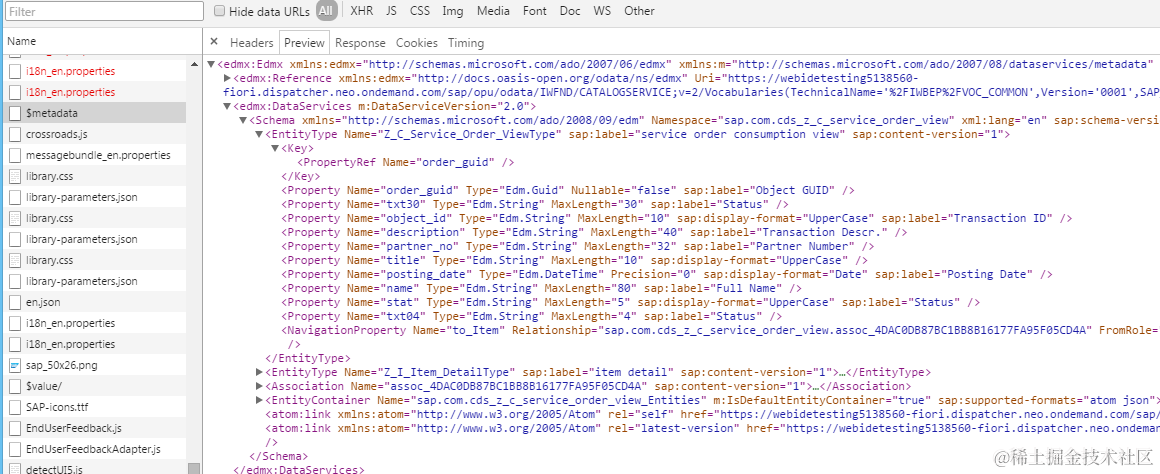Expand the Z_I_Item_DetailType EntityType node

pyautogui.click(x=259, y=372)
